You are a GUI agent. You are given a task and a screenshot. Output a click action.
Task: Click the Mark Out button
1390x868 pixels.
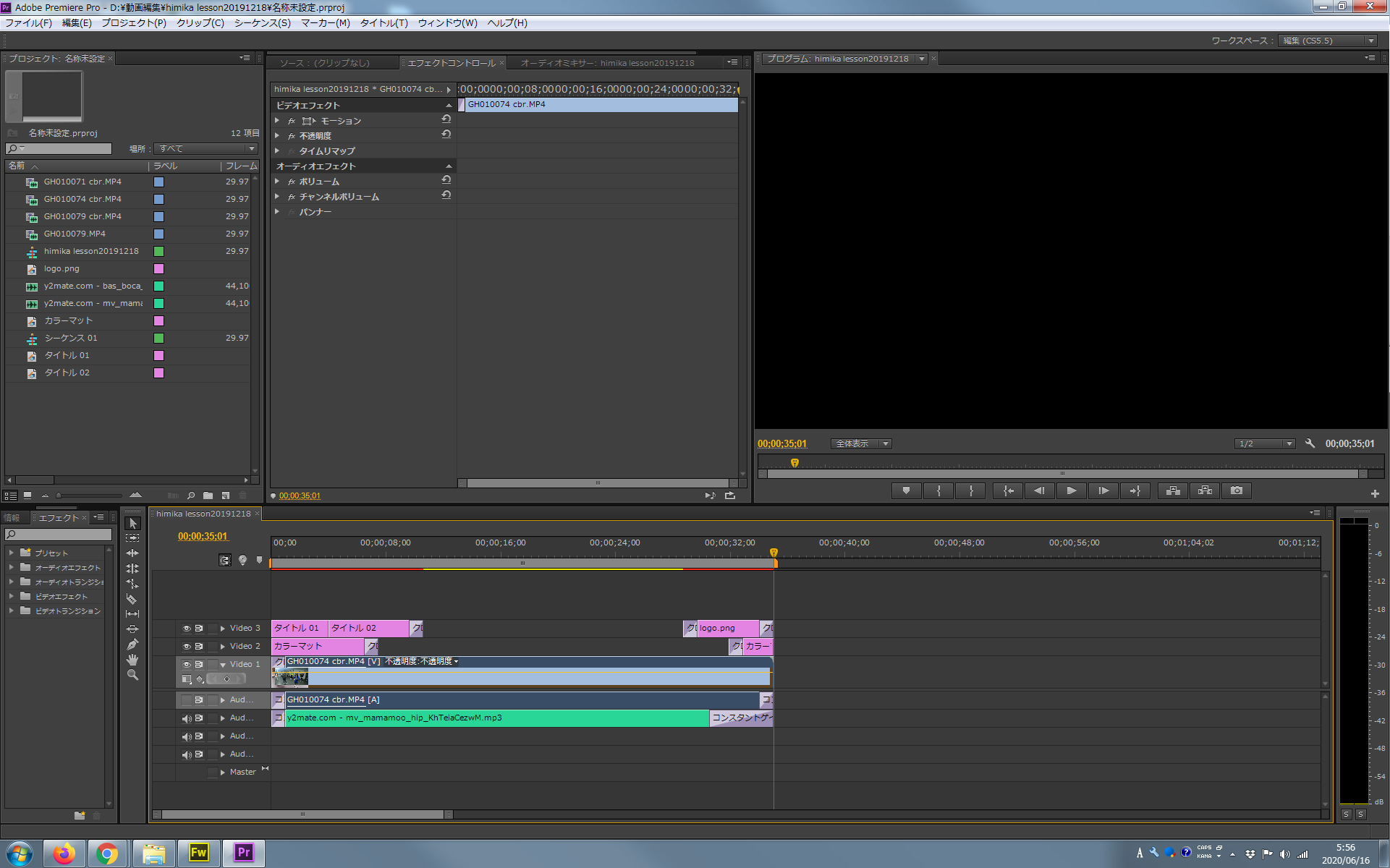coord(971,490)
